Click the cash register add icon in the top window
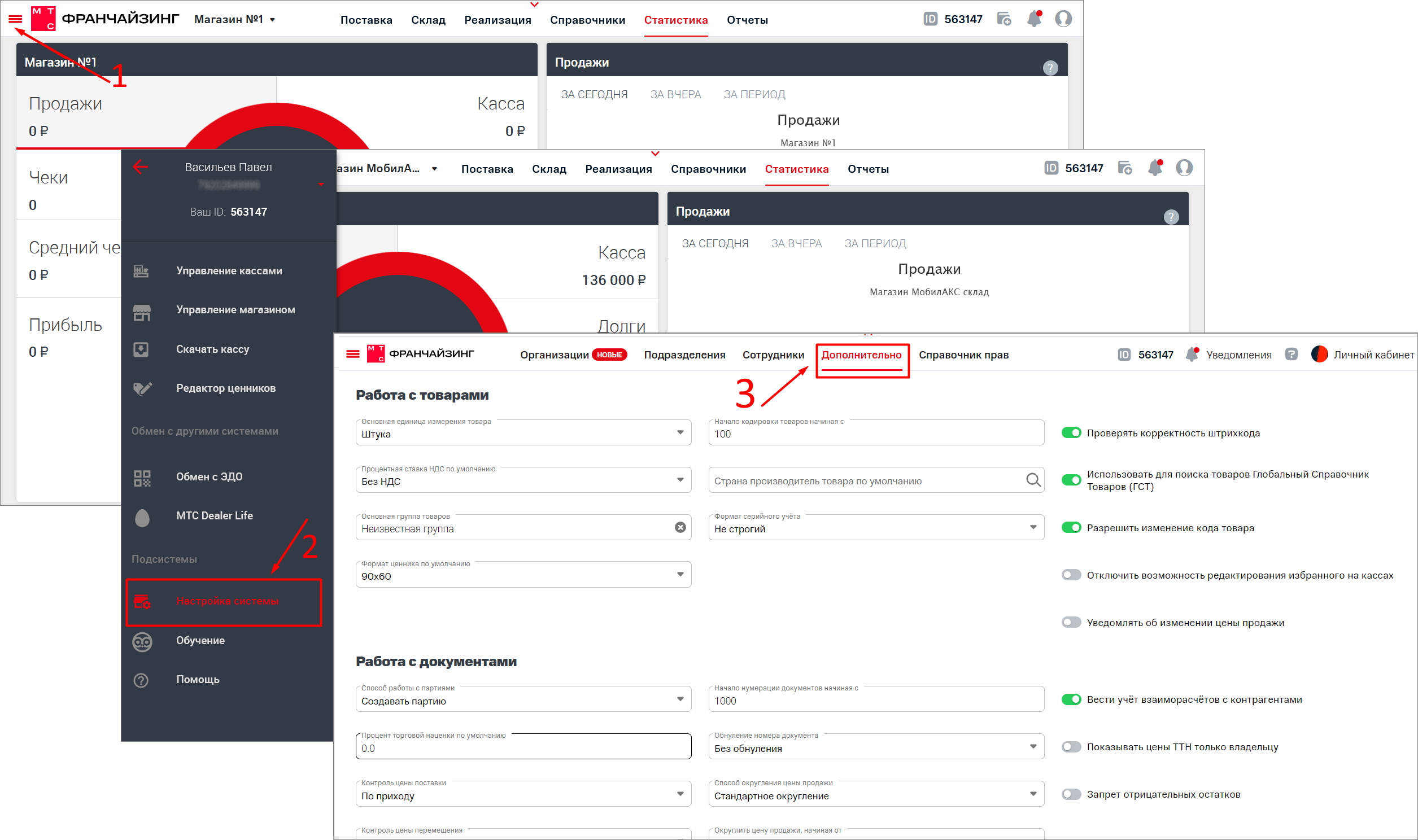This screenshot has width=1418, height=840. pyautogui.click(x=1003, y=19)
